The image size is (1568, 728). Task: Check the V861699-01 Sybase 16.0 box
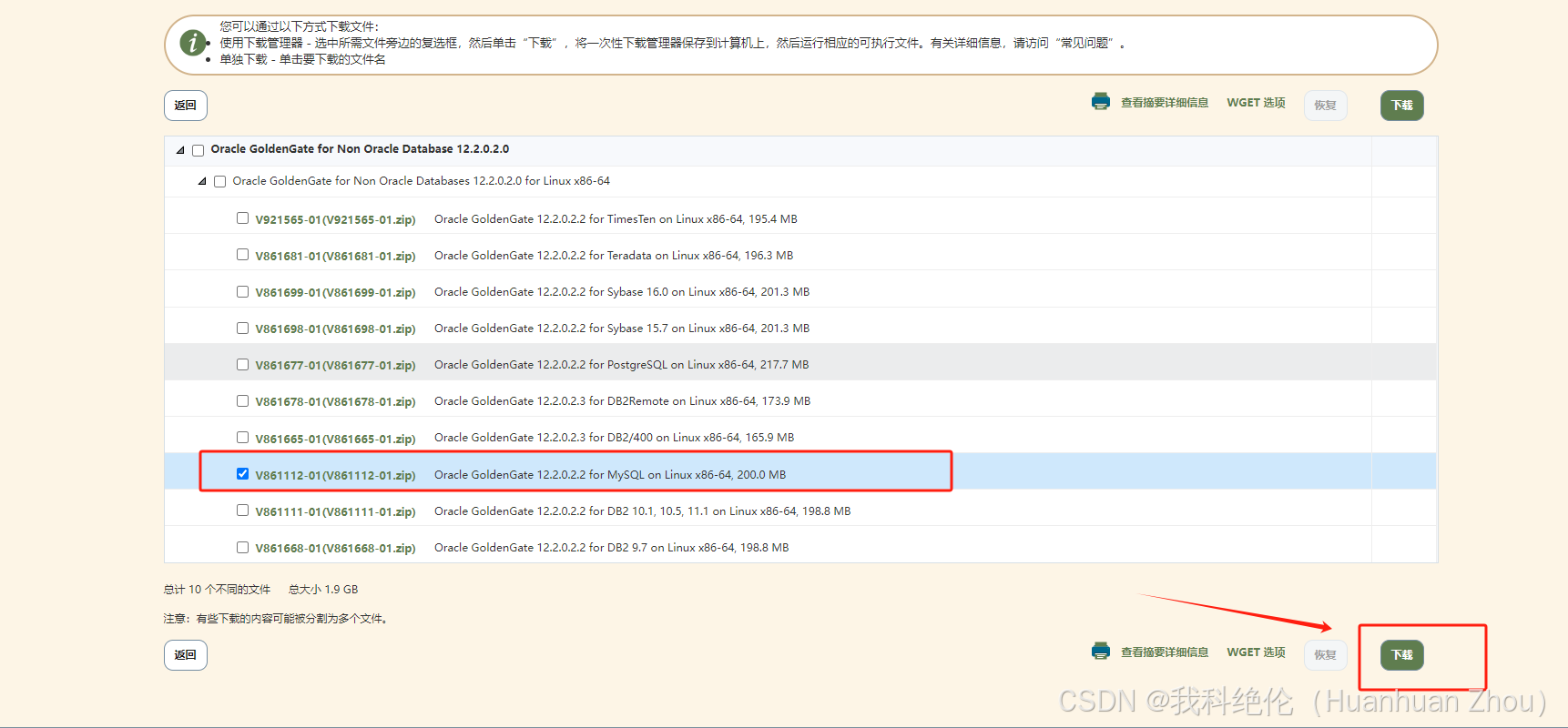click(x=242, y=292)
